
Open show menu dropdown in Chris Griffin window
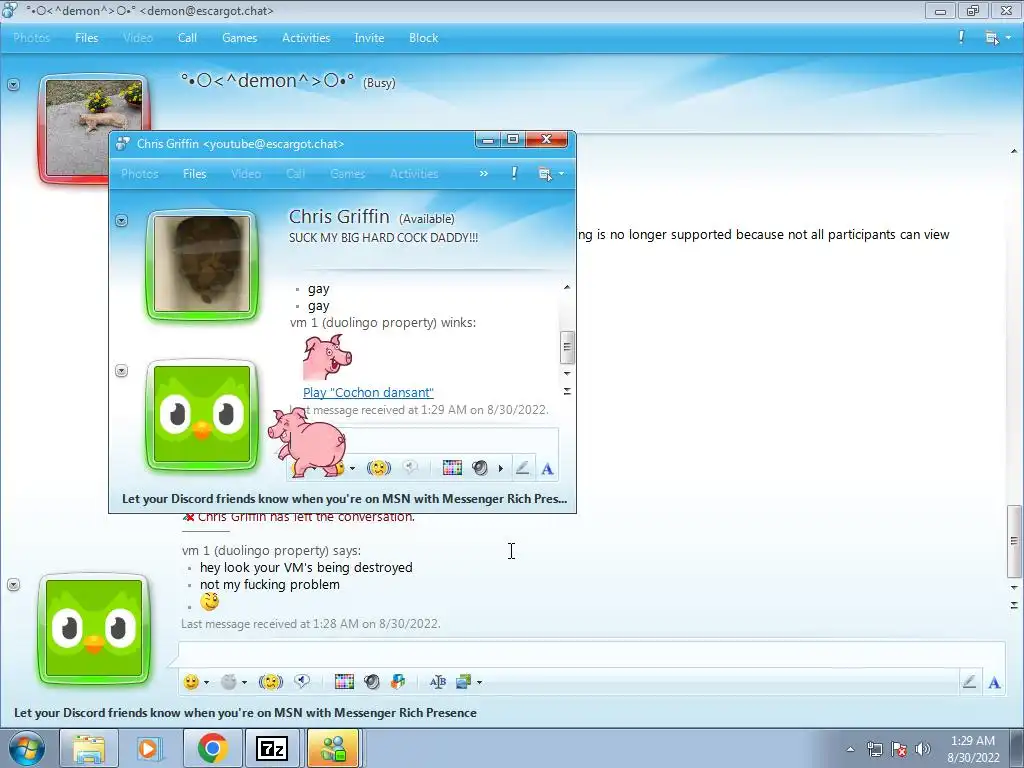(551, 174)
